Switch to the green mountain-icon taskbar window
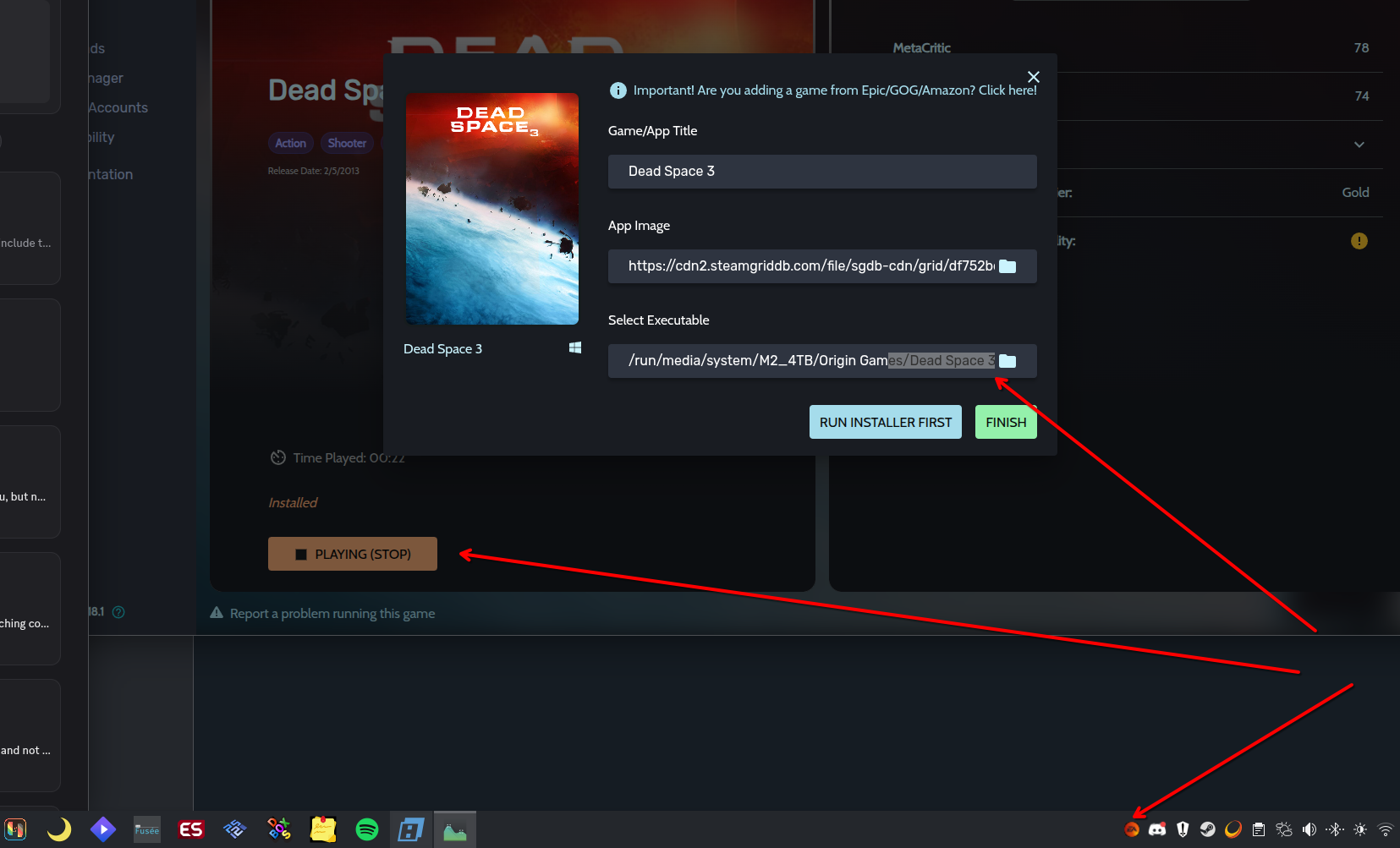The height and width of the screenshot is (848, 1400). (455, 829)
